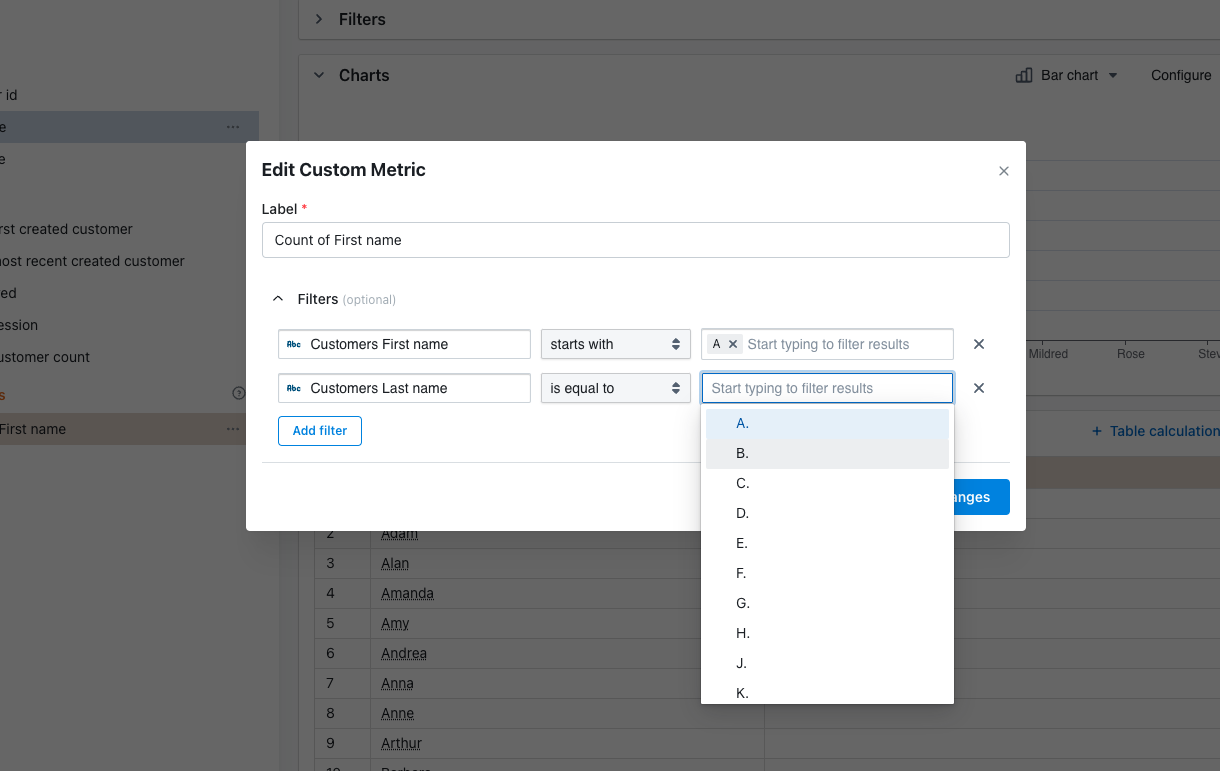This screenshot has width=1220, height=771.
Task: Click the plus icon for Table calculation
Action: click(1097, 431)
